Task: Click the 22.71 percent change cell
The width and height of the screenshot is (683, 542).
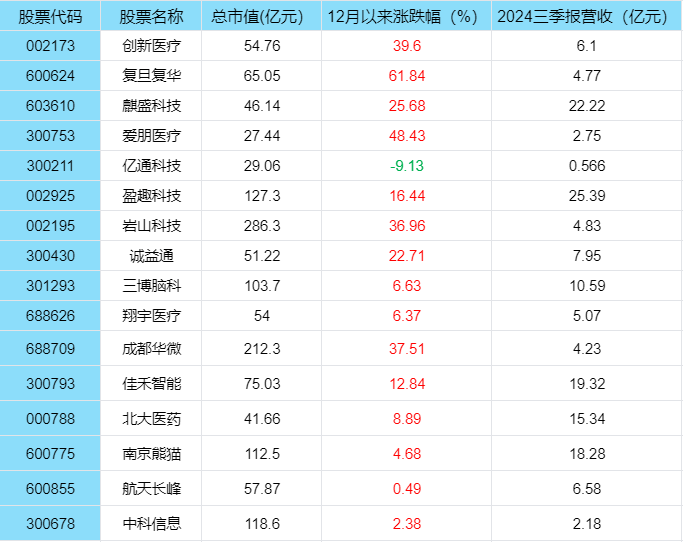Action: point(406,256)
